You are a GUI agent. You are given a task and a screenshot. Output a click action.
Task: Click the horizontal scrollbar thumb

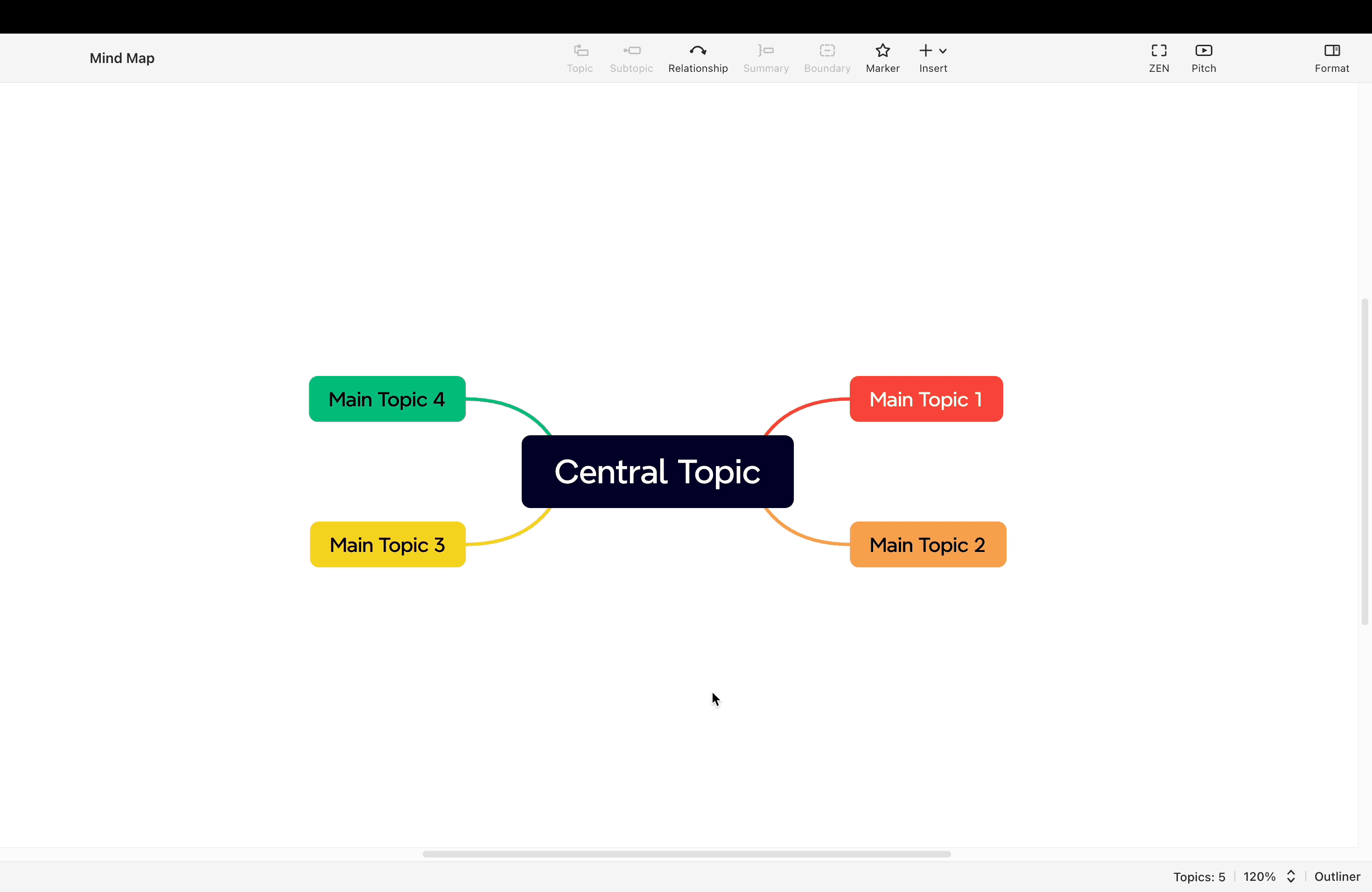(686, 854)
